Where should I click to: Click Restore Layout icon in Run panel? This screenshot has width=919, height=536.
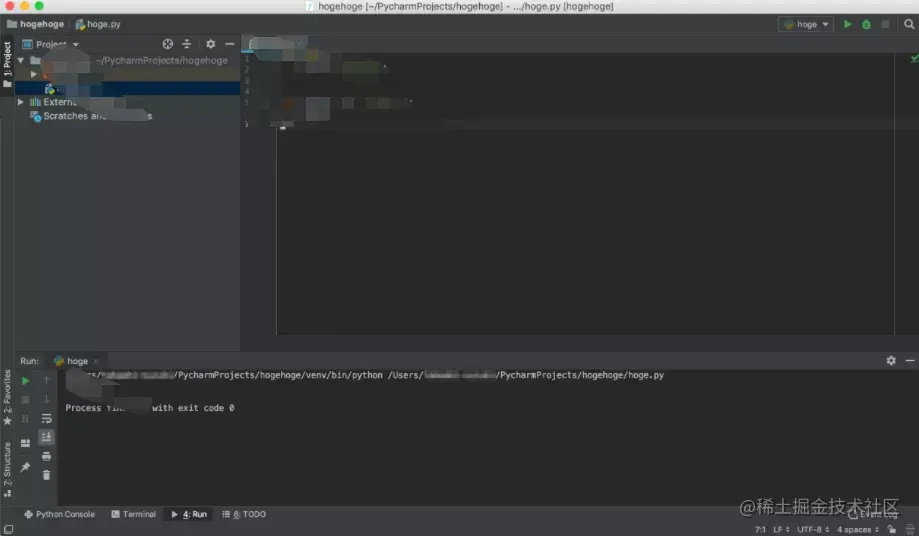tap(25, 443)
